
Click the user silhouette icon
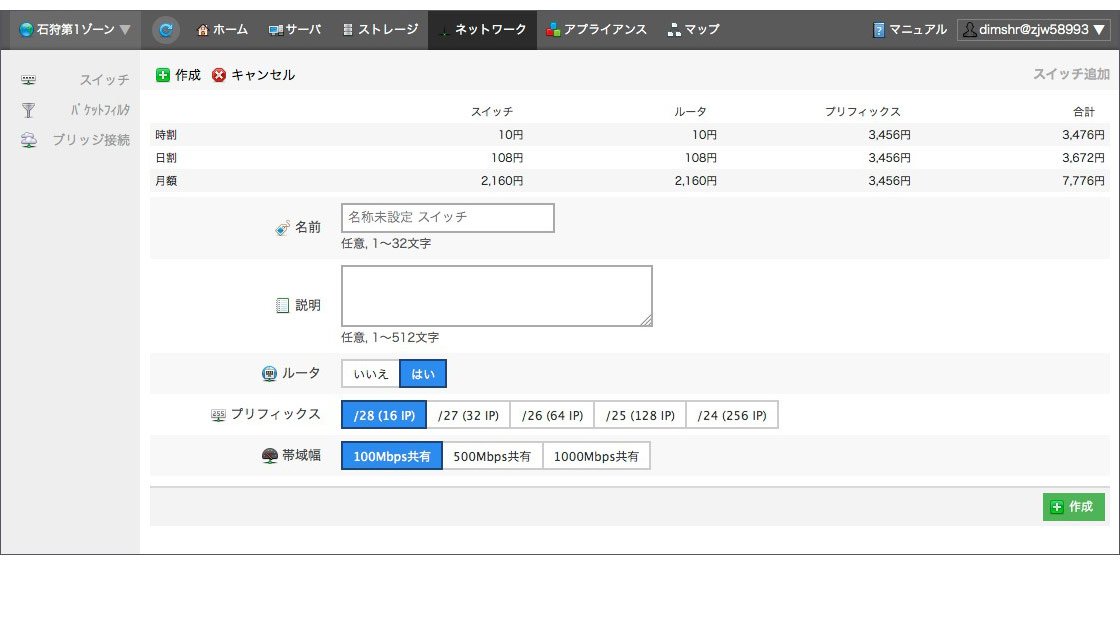(x=969, y=30)
